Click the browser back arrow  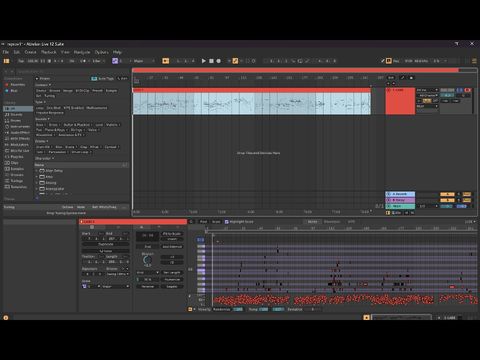6,72
